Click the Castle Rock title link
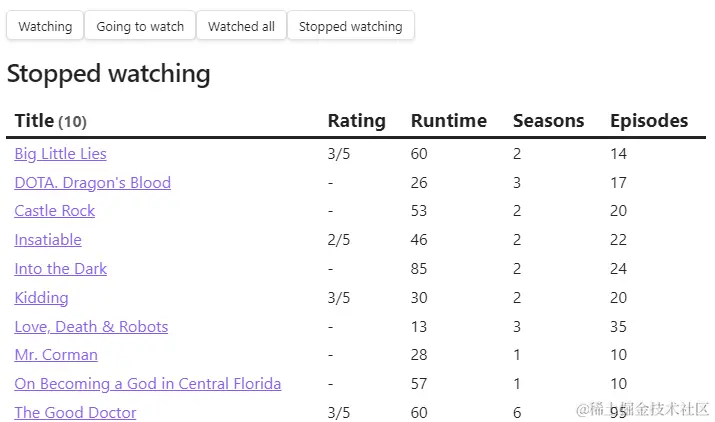Image resolution: width=715 pixels, height=422 pixels. pyautogui.click(x=55, y=211)
